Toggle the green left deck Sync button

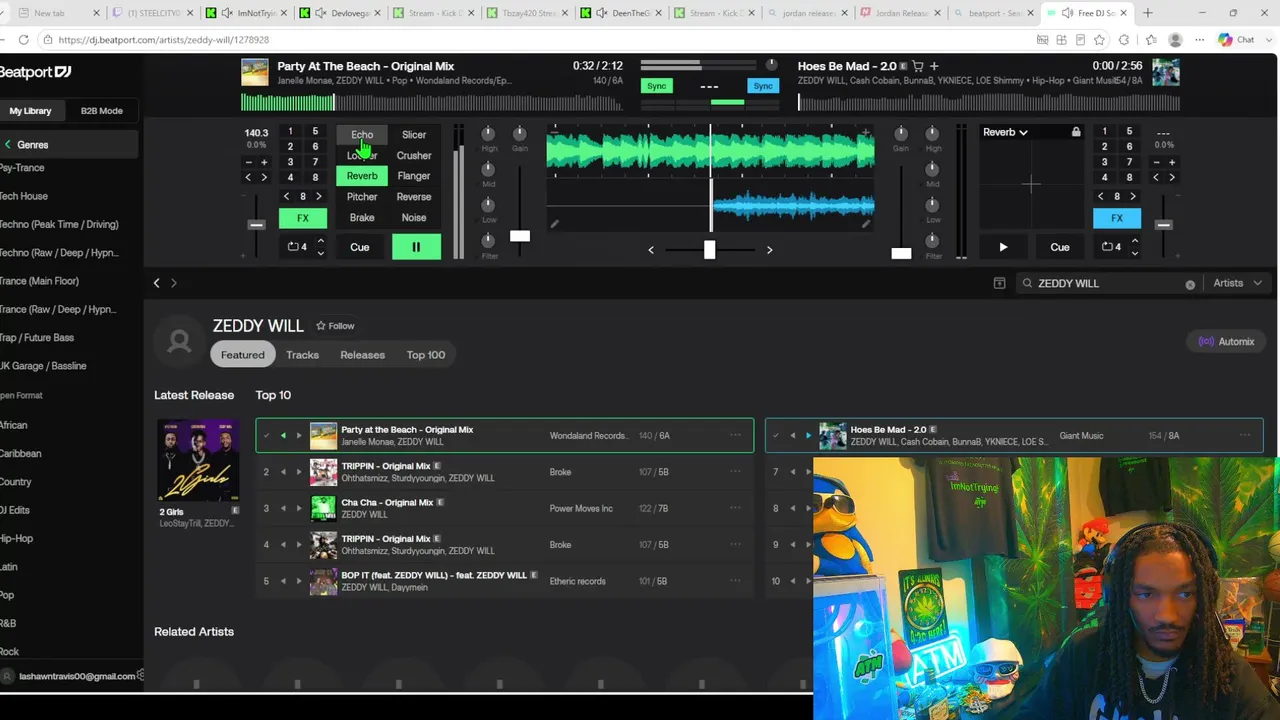coord(656,86)
